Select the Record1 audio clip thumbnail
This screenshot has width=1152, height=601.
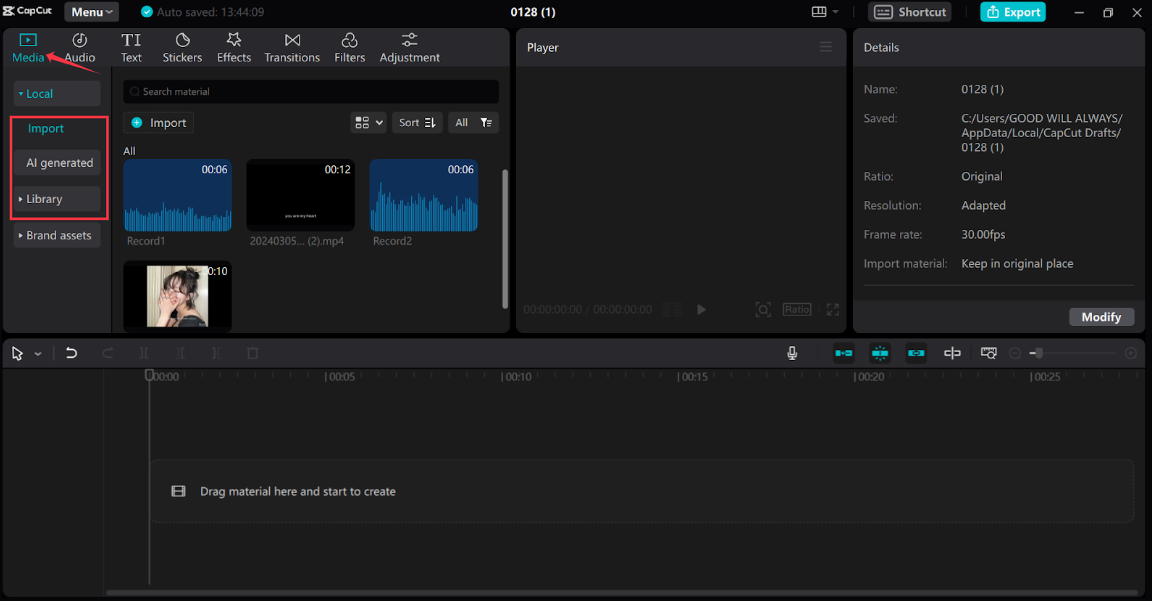[x=178, y=195]
